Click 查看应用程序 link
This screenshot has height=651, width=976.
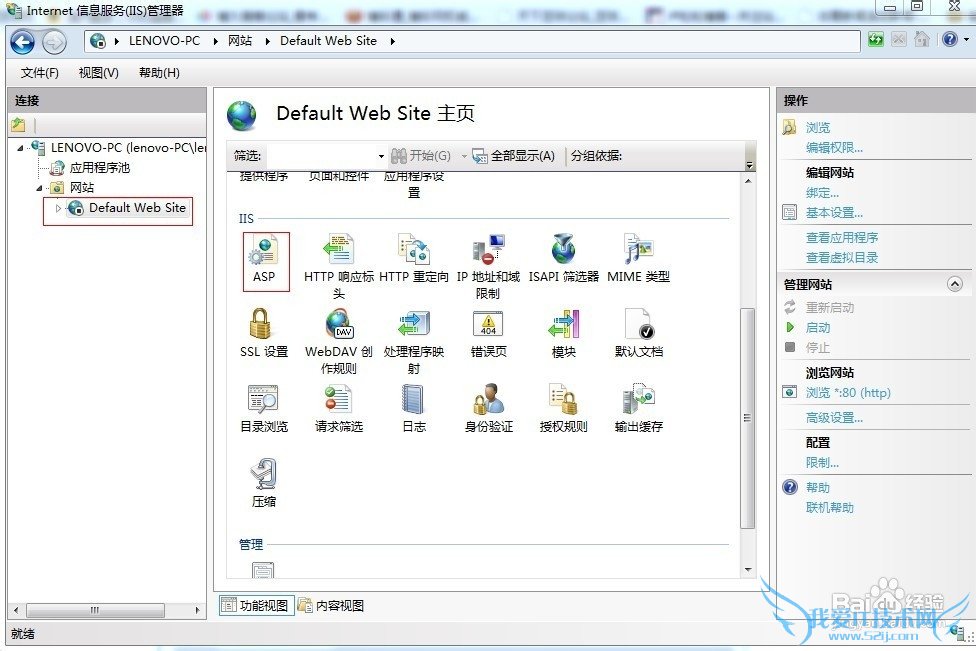point(842,238)
